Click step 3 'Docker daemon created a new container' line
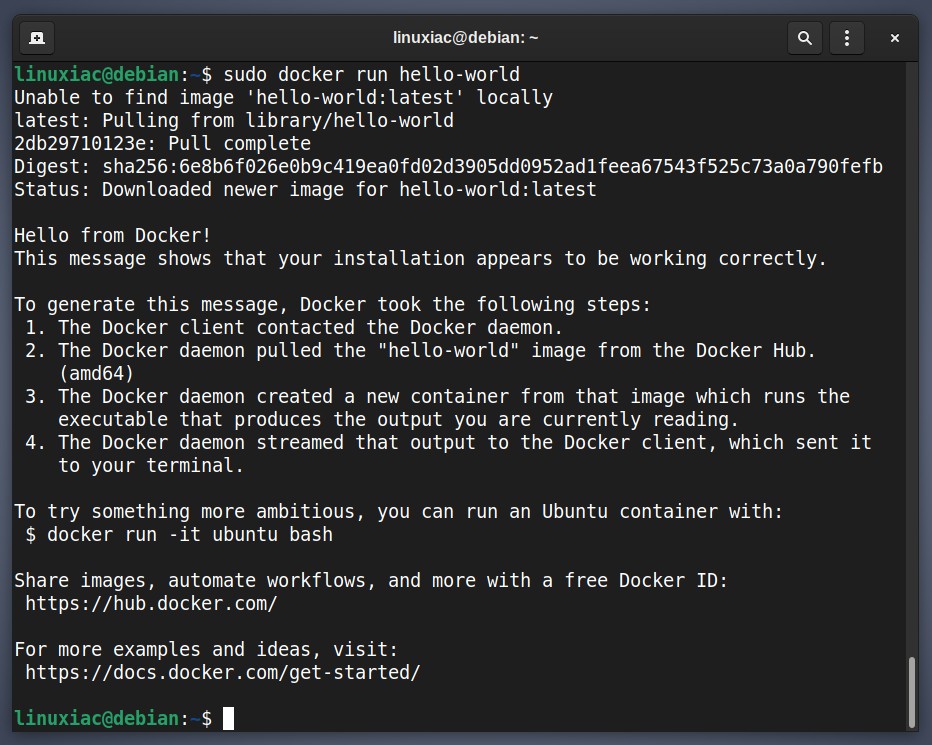The height and width of the screenshot is (745, 932). pos(437,397)
